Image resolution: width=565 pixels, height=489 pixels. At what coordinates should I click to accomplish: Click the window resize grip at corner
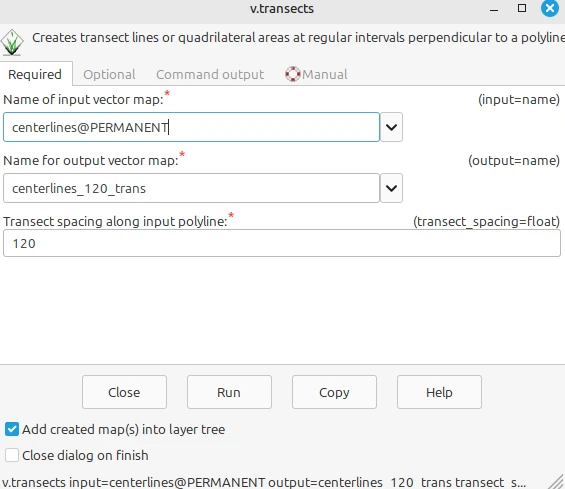tap(558, 483)
